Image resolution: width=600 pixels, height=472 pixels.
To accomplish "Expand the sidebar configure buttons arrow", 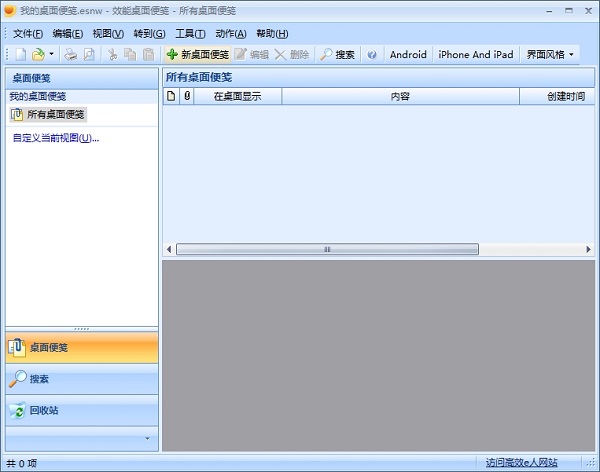I will [148, 438].
